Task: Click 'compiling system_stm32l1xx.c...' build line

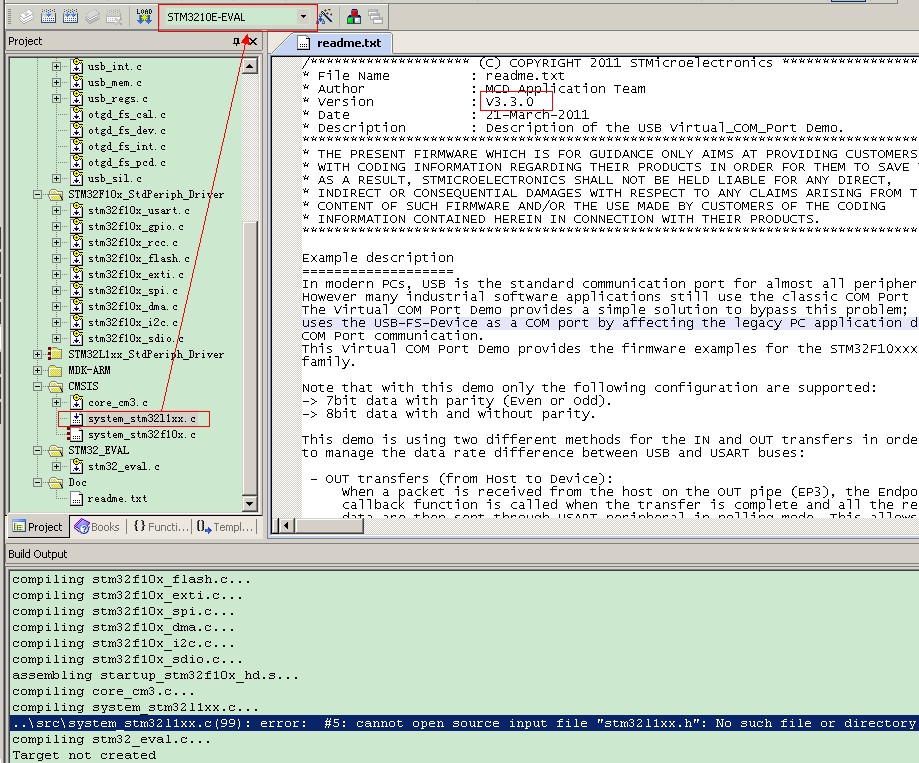Action: (x=135, y=707)
